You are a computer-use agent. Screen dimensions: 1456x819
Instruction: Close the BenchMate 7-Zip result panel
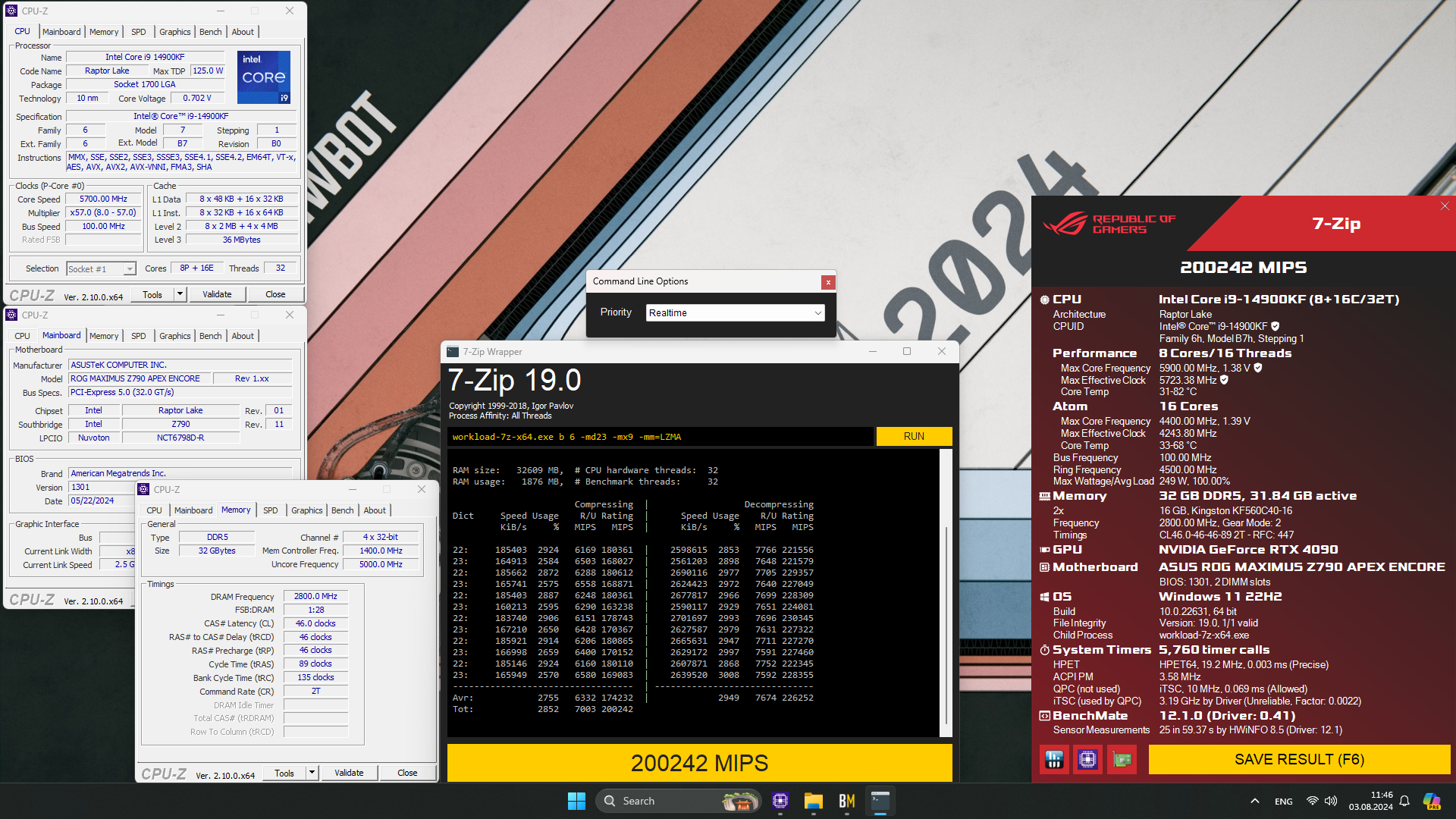(1445, 206)
